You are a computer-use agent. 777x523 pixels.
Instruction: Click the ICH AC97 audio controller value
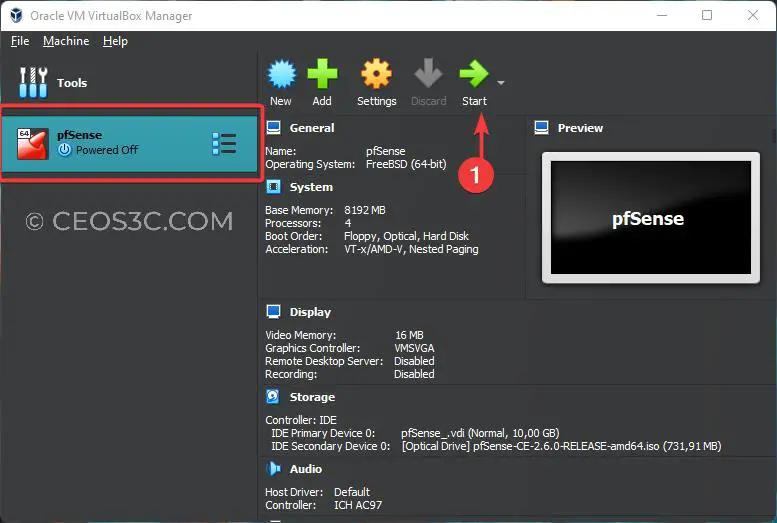tap(358, 505)
